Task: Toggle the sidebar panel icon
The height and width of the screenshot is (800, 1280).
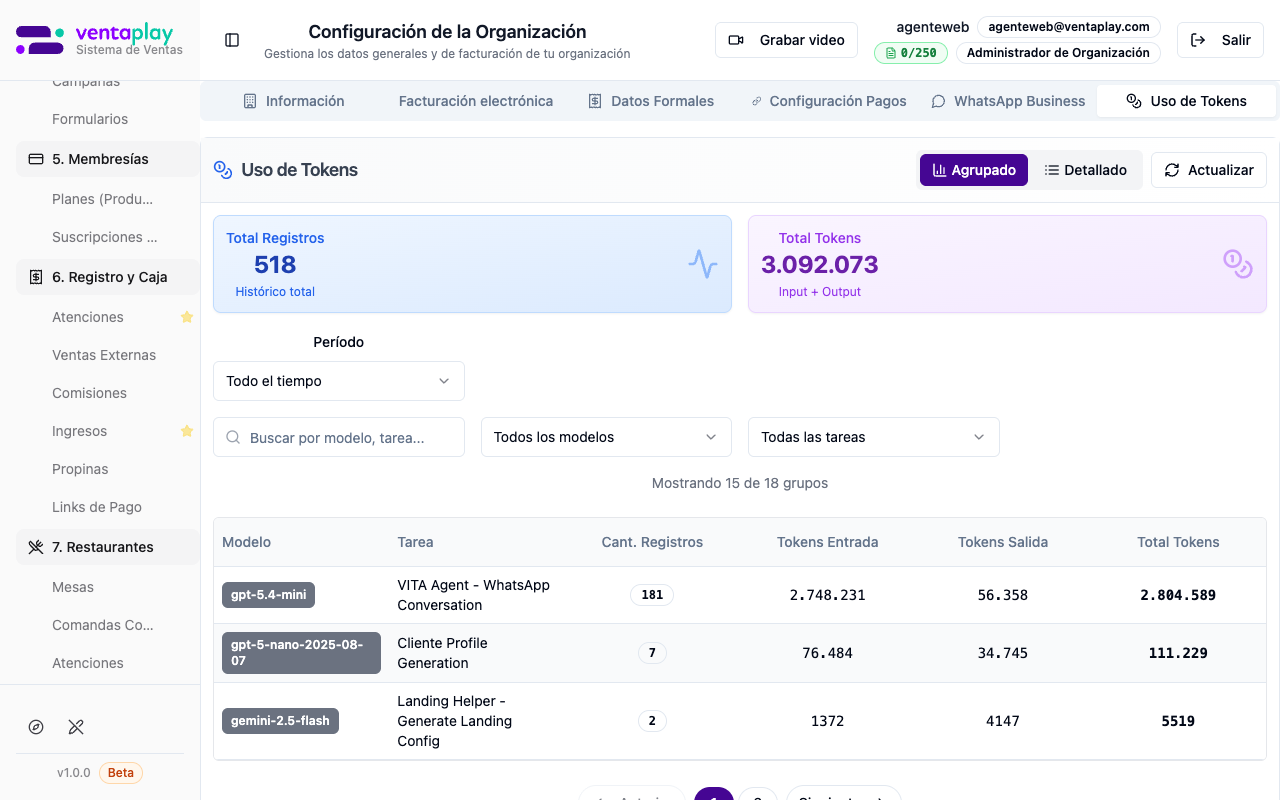Action: coord(232,40)
